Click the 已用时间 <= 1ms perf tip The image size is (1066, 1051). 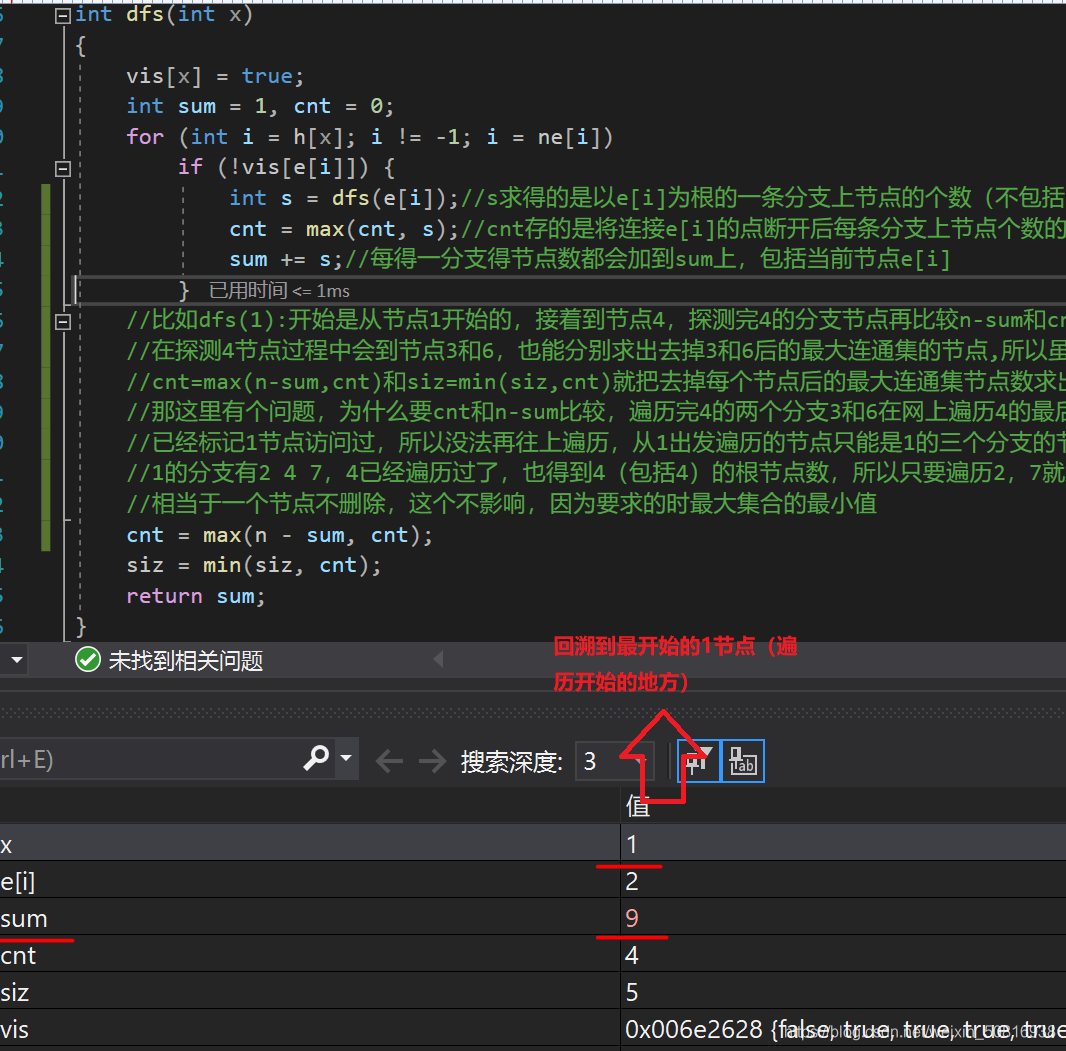coord(279,291)
